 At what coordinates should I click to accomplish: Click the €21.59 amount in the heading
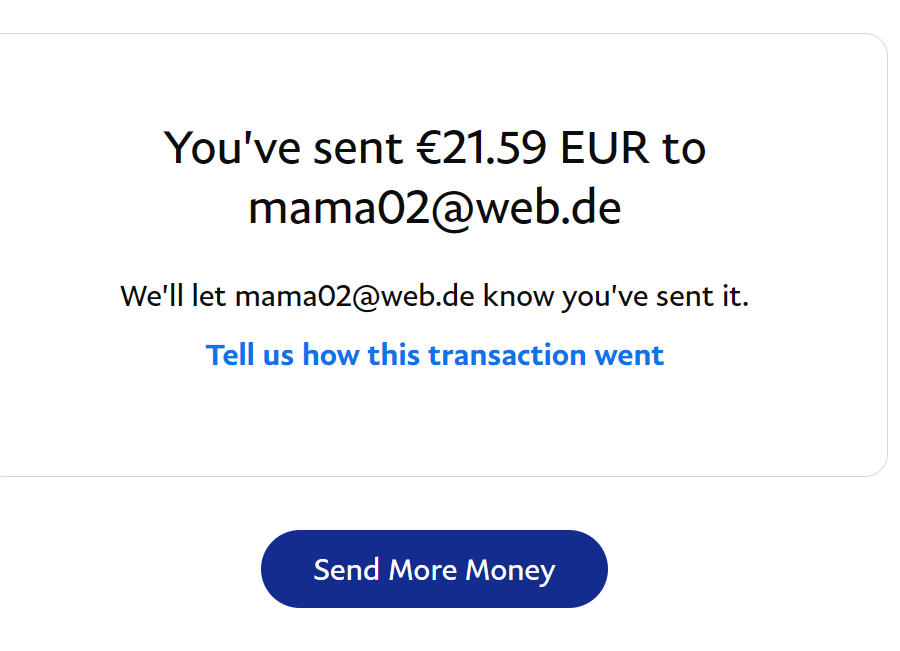point(481,148)
